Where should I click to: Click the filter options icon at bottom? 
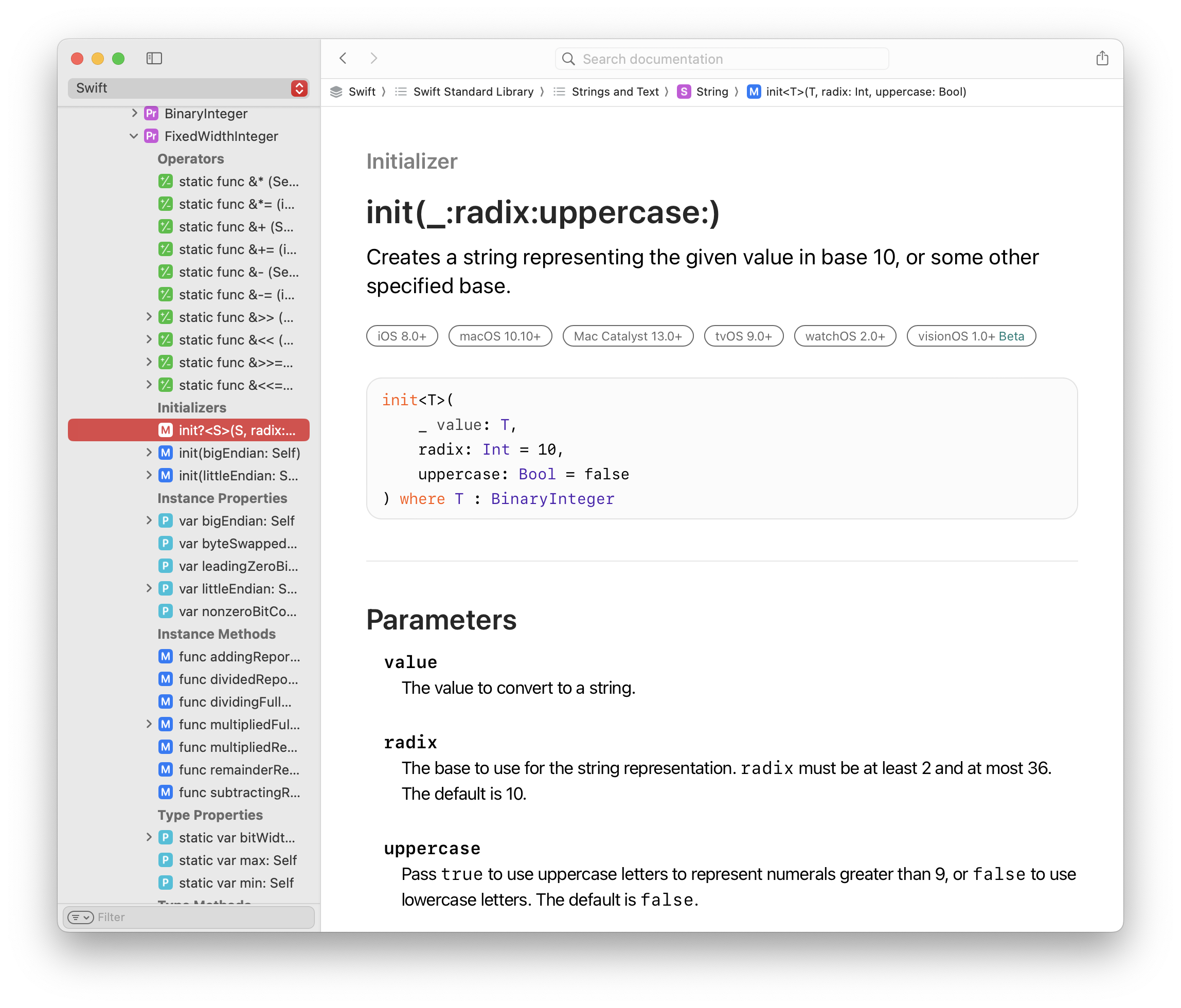[80, 917]
